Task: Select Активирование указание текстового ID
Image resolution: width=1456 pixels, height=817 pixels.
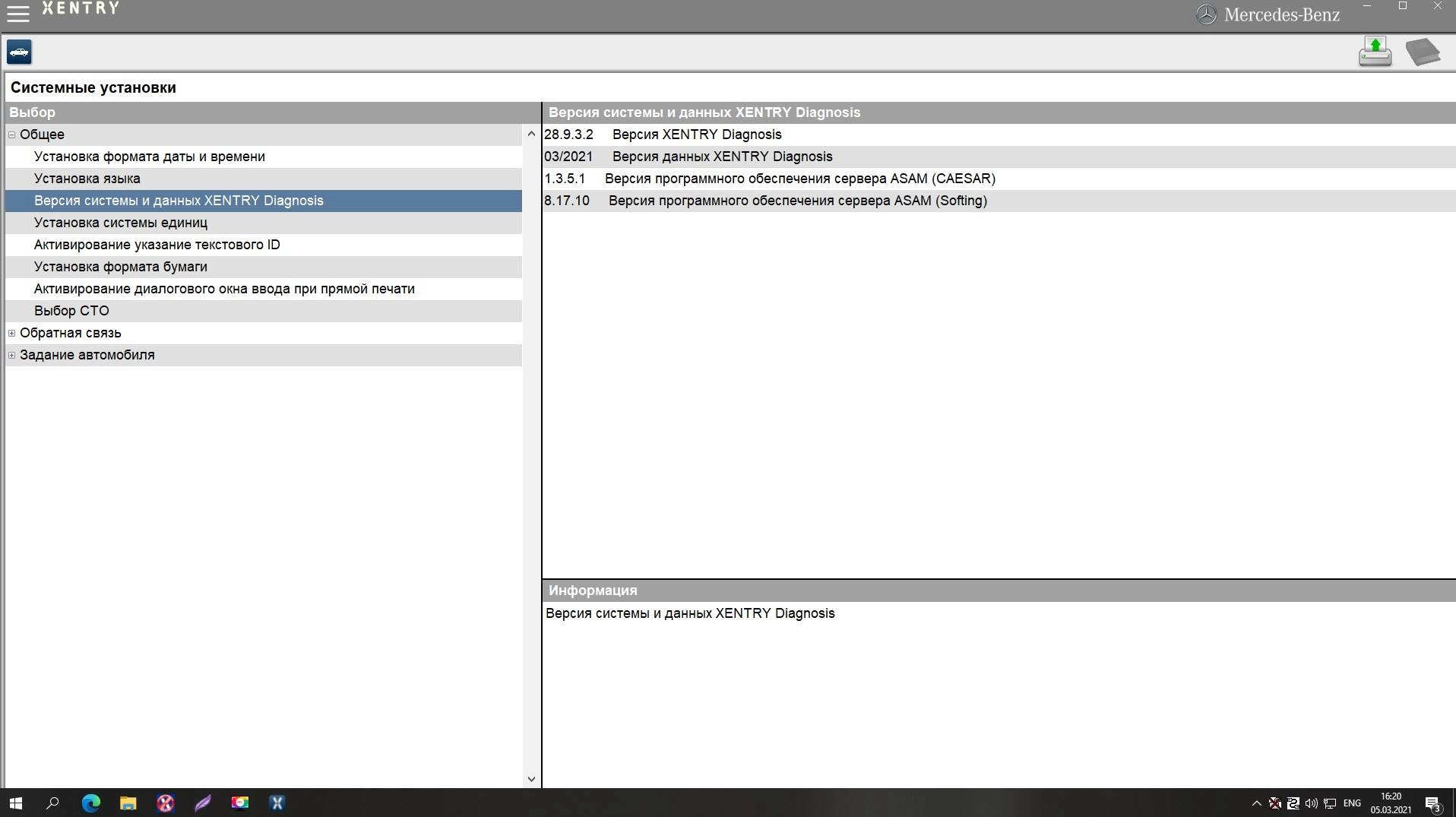Action: pos(263,245)
